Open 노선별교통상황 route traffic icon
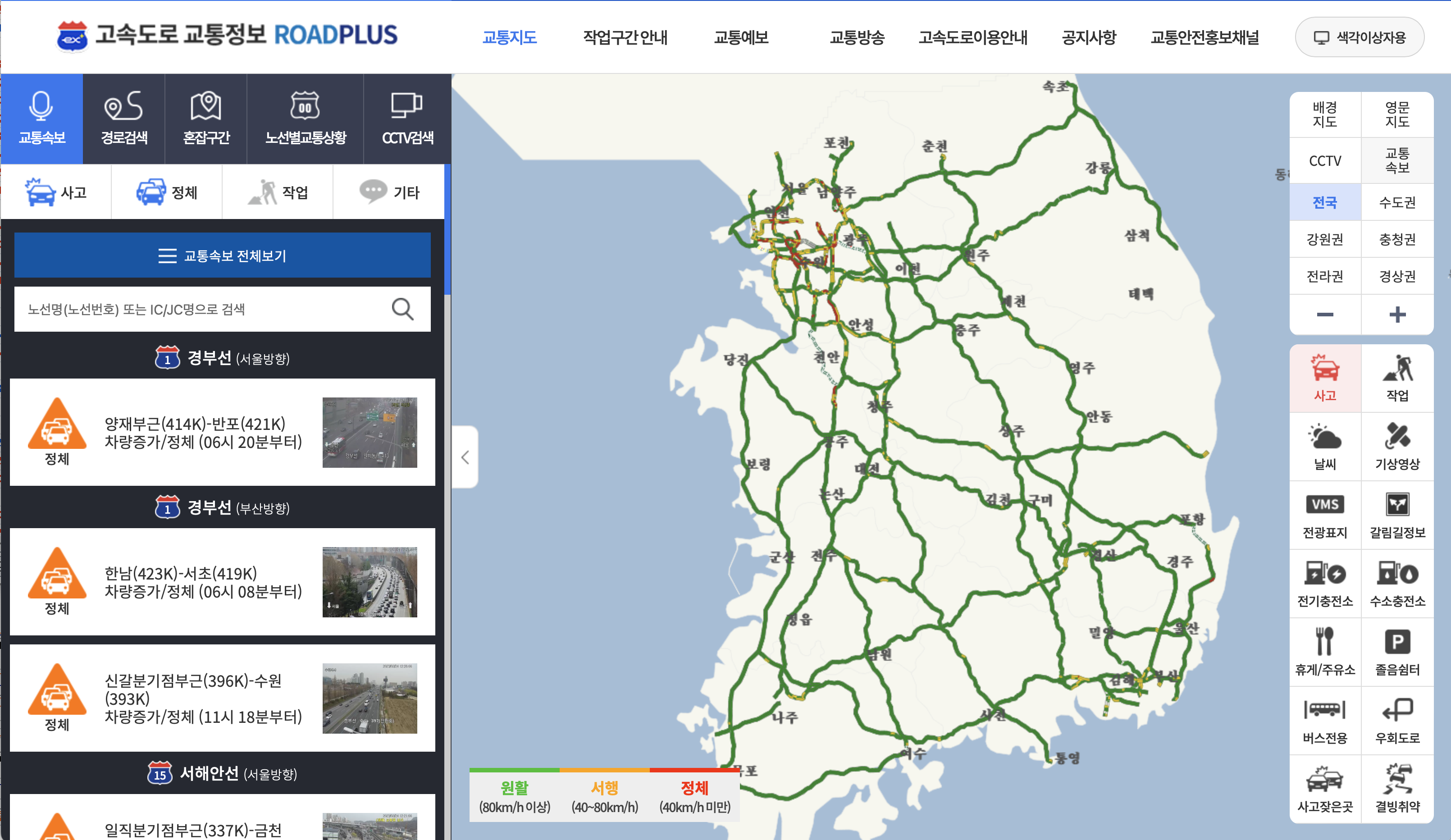Image resolution: width=1451 pixels, height=840 pixels. [x=305, y=106]
